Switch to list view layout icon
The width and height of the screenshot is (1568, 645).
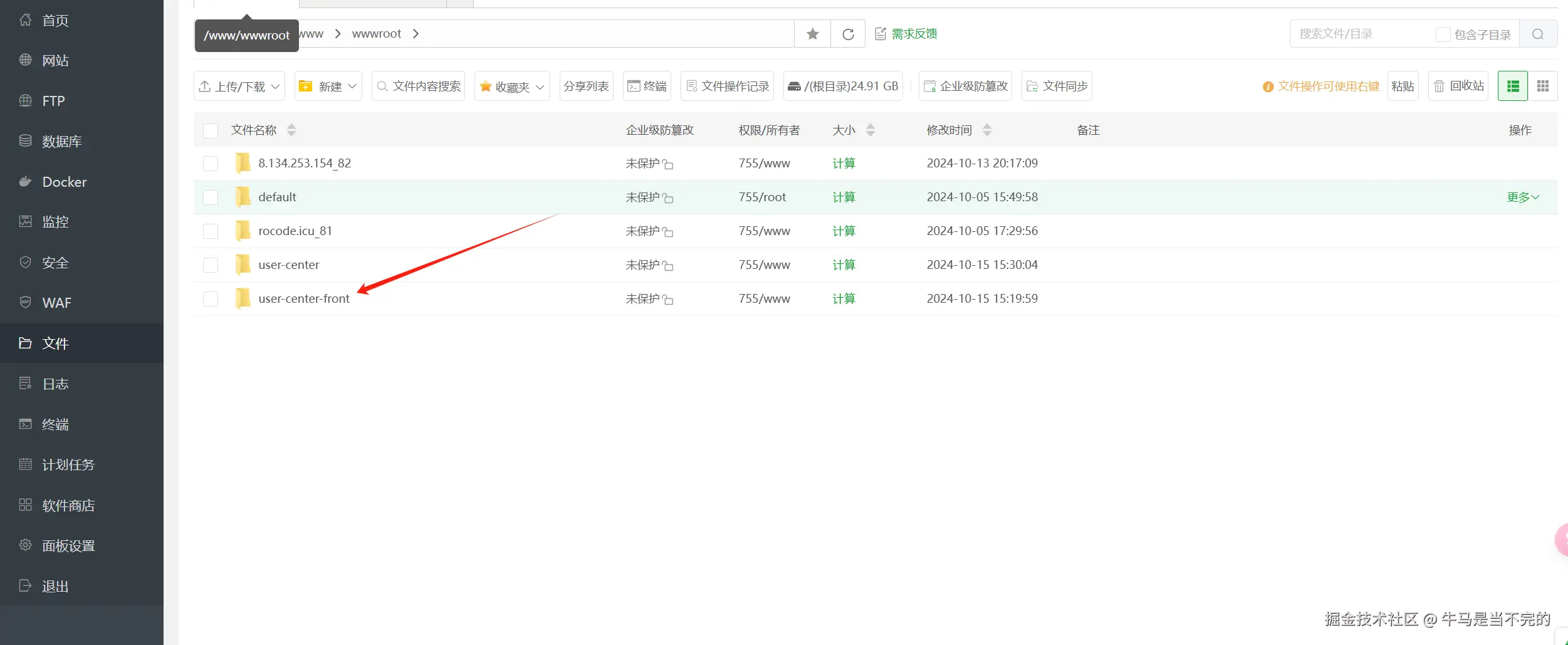coord(1513,86)
